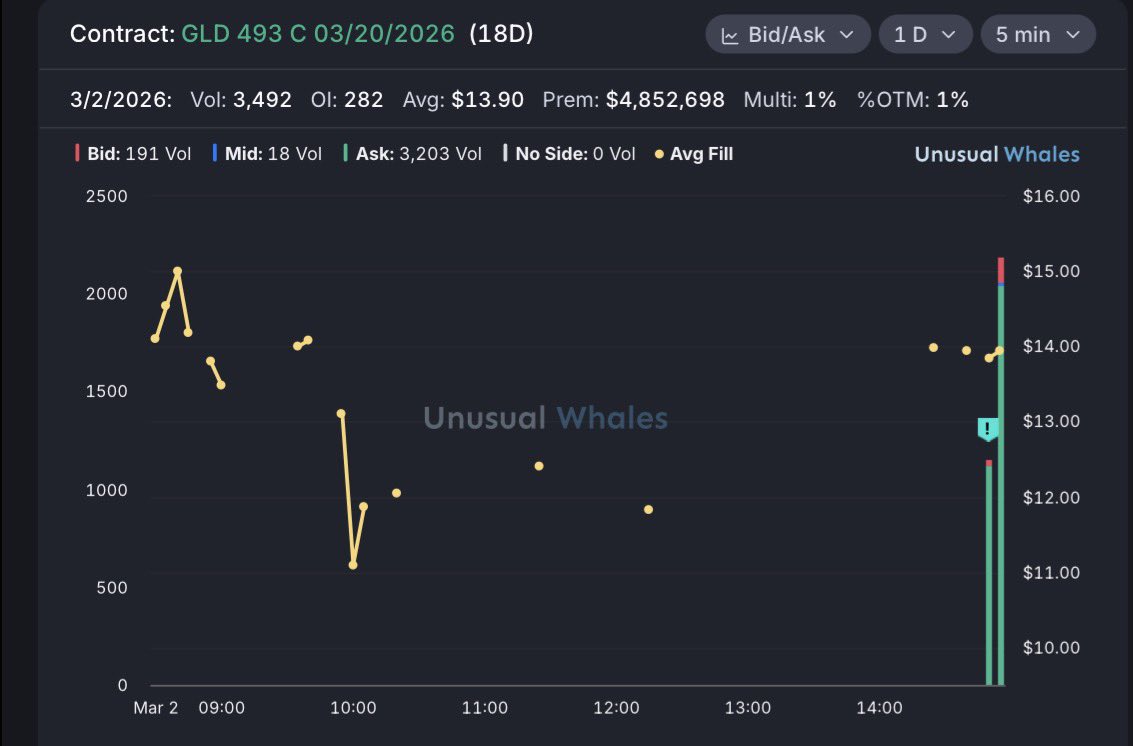Screen dimensions: 1133x746
Task: Open the 1 D range dropdown
Action: [x=925, y=34]
